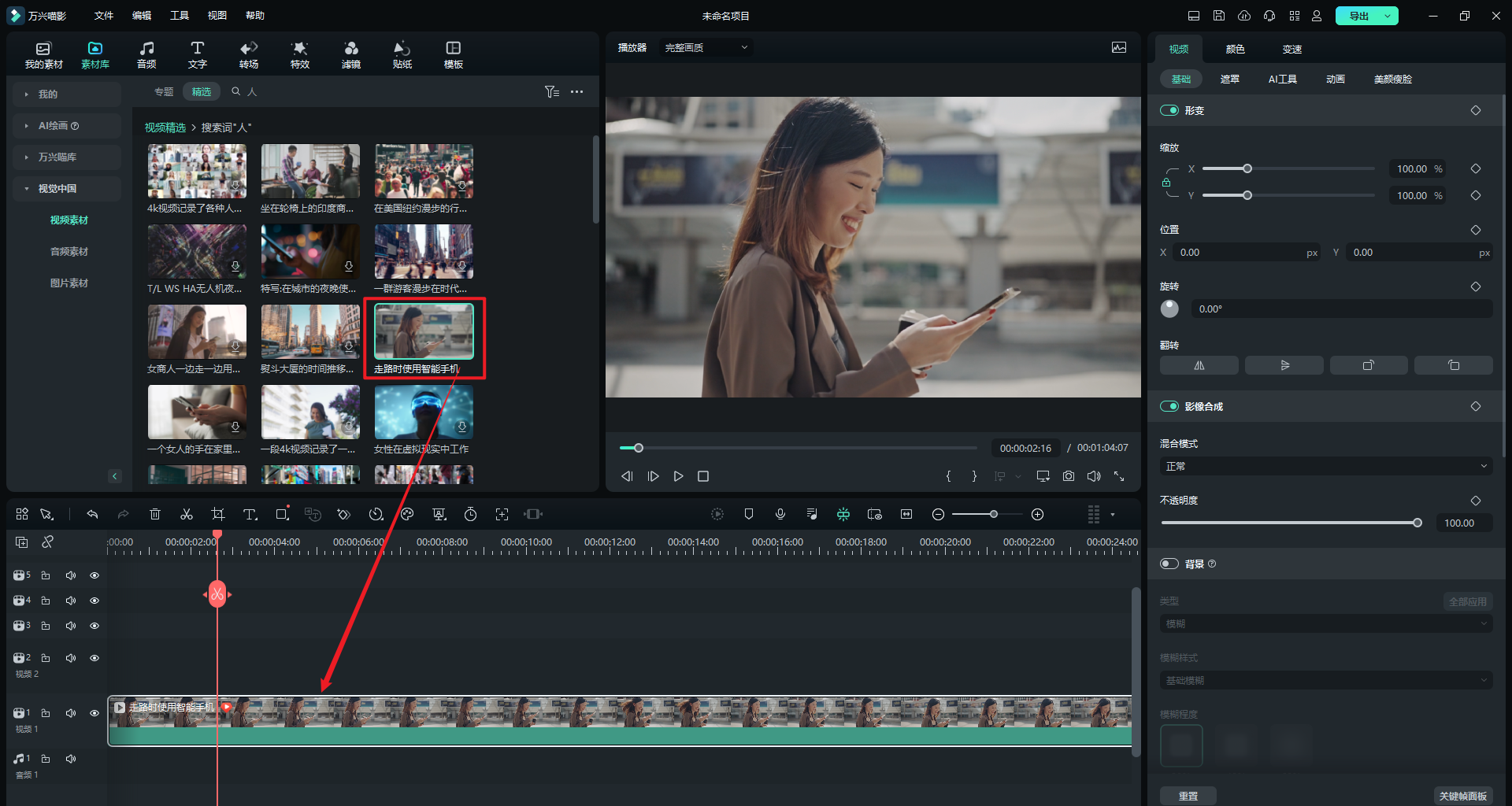Open the blend mode (正常) dropdown
Image resolution: width=1512 pixels, height=806 pixels.
coord(1325,466)
